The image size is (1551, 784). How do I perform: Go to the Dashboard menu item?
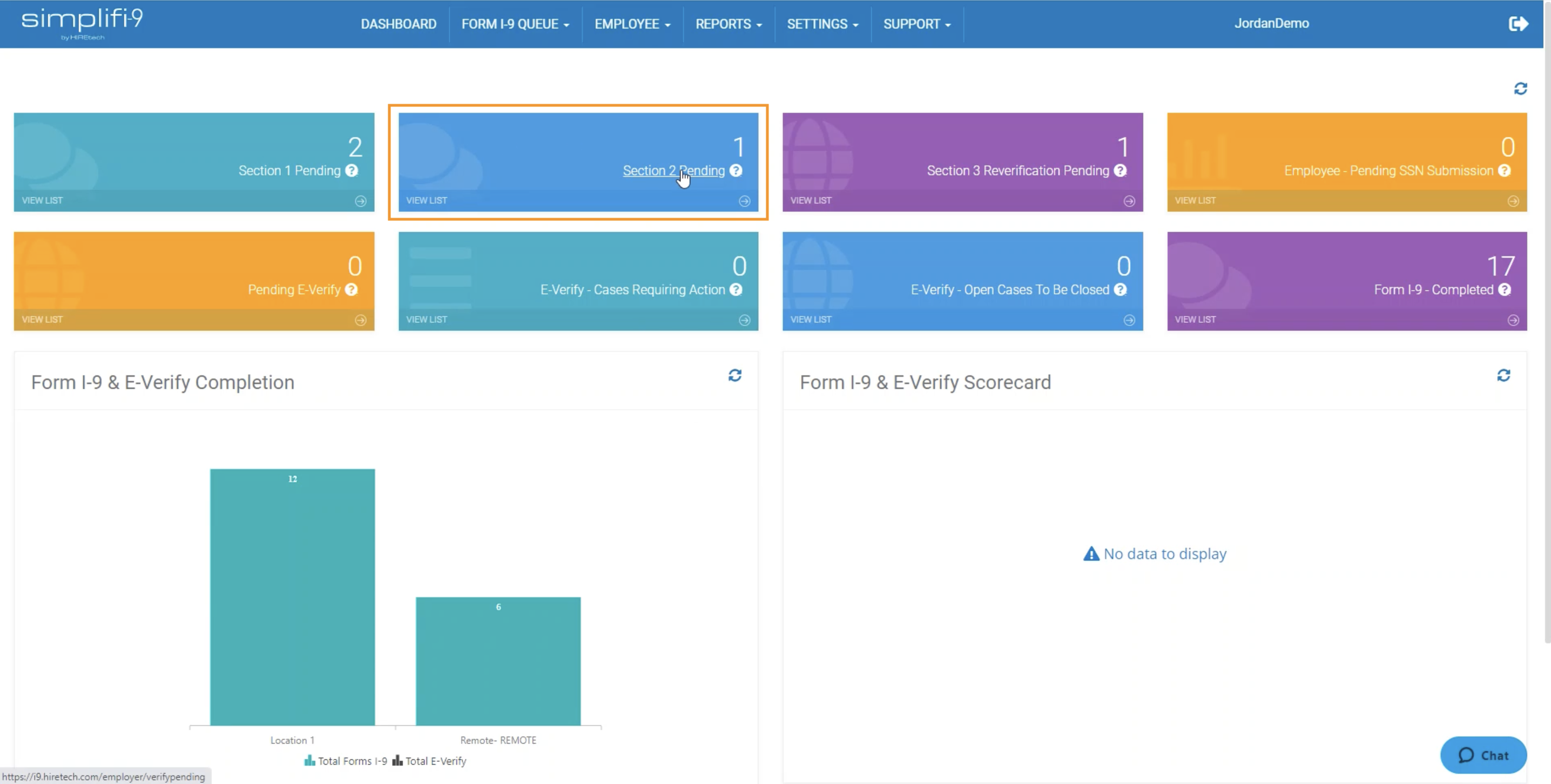click(x=398, y=24)
